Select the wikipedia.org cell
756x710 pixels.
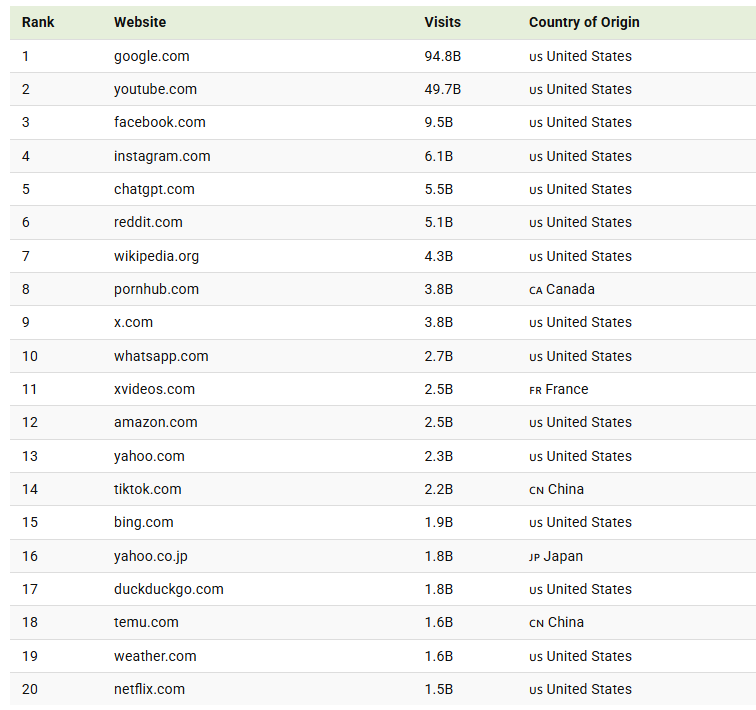coord(156,256)
